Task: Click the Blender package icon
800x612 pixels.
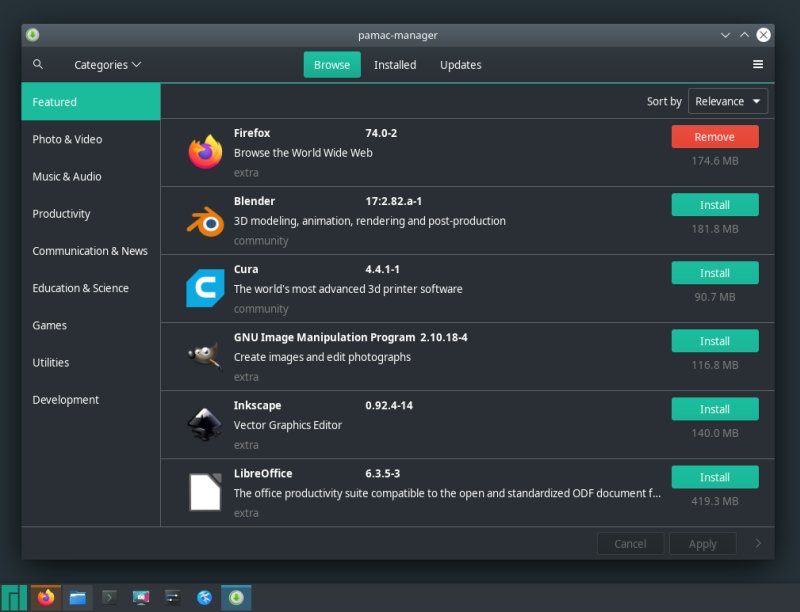Action: [204, 220]
